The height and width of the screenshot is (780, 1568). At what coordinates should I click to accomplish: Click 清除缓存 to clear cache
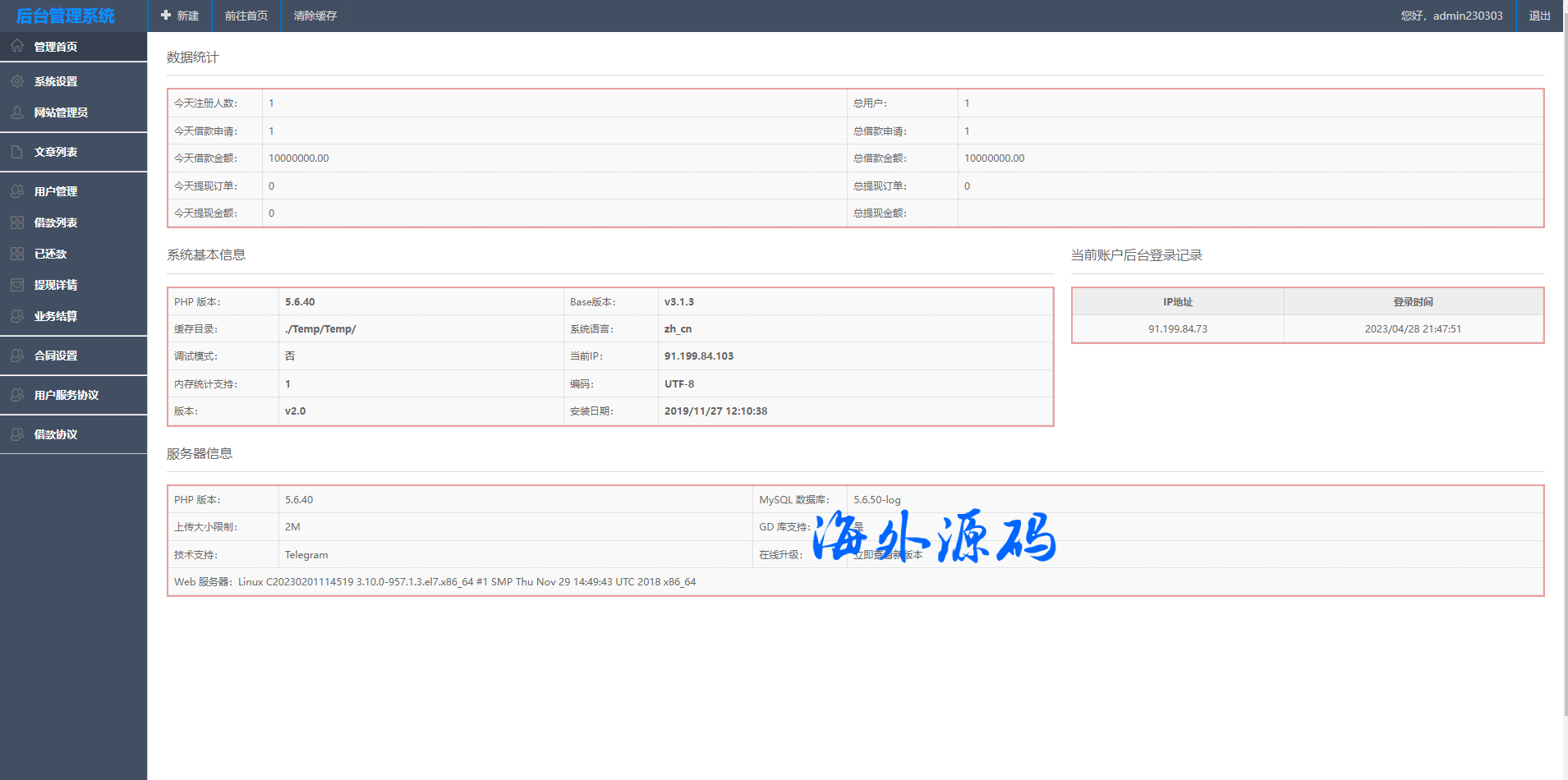315,16
